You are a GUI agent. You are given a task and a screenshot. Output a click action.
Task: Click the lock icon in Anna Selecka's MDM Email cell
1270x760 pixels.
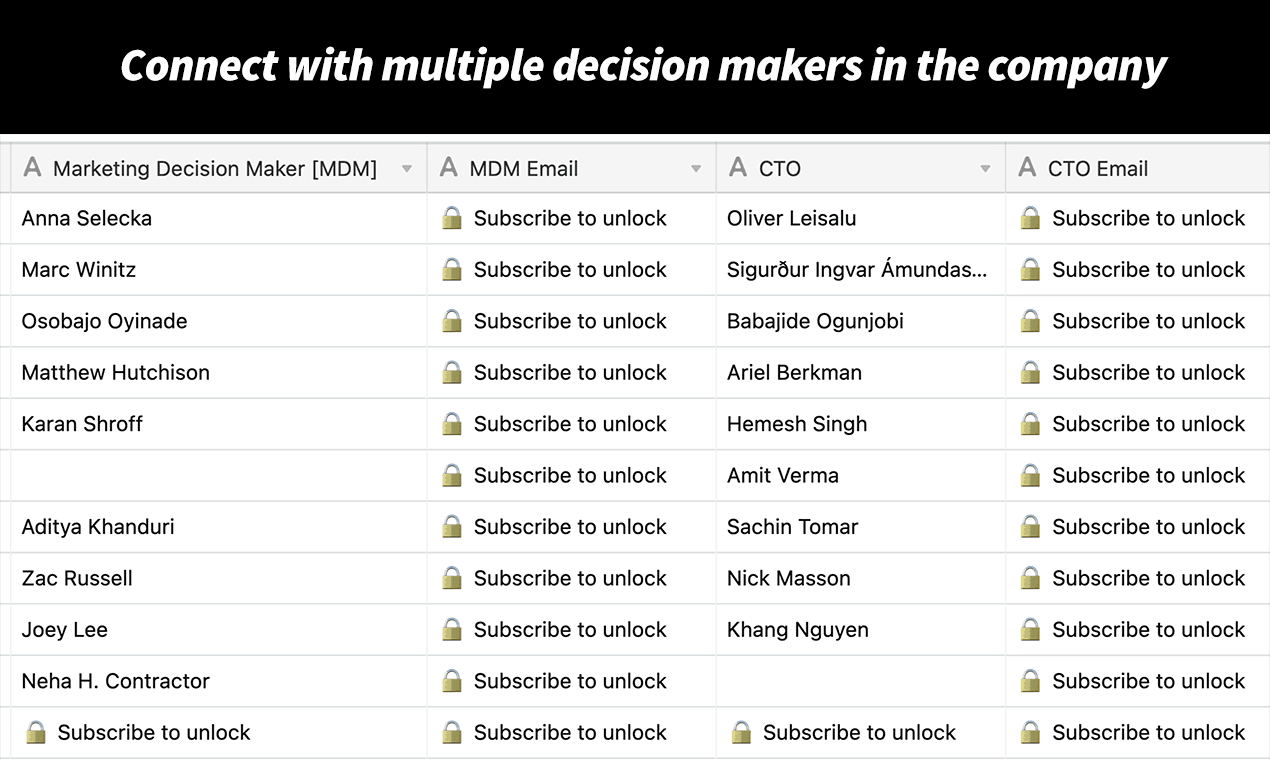[452, 219]
